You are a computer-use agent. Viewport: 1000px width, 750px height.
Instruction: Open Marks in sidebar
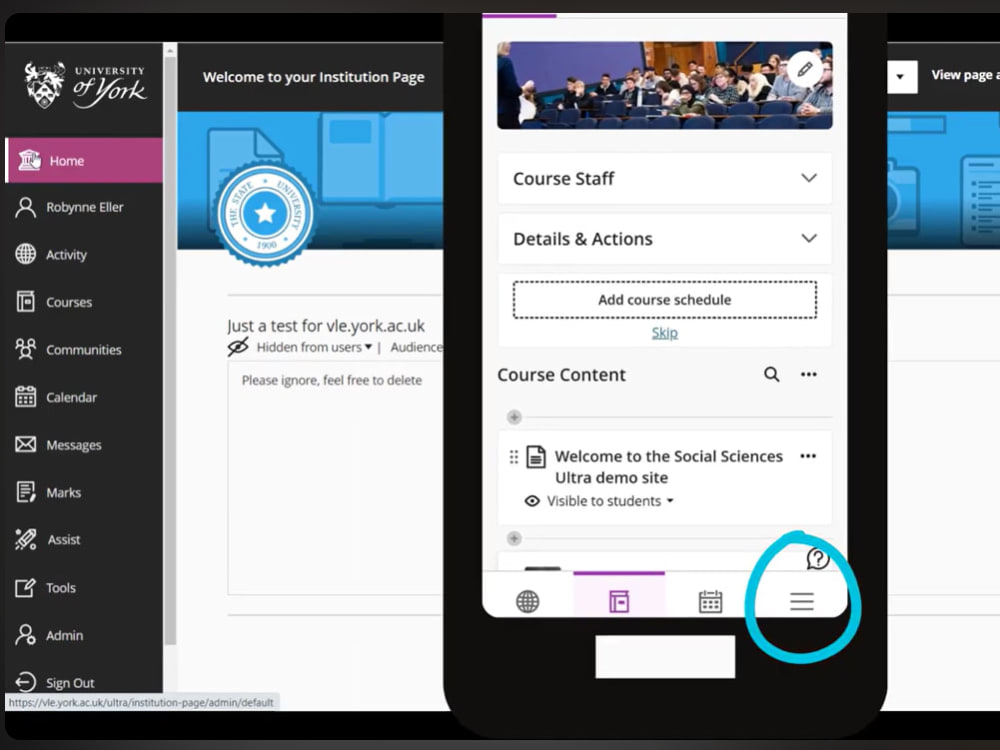point(84,492)
